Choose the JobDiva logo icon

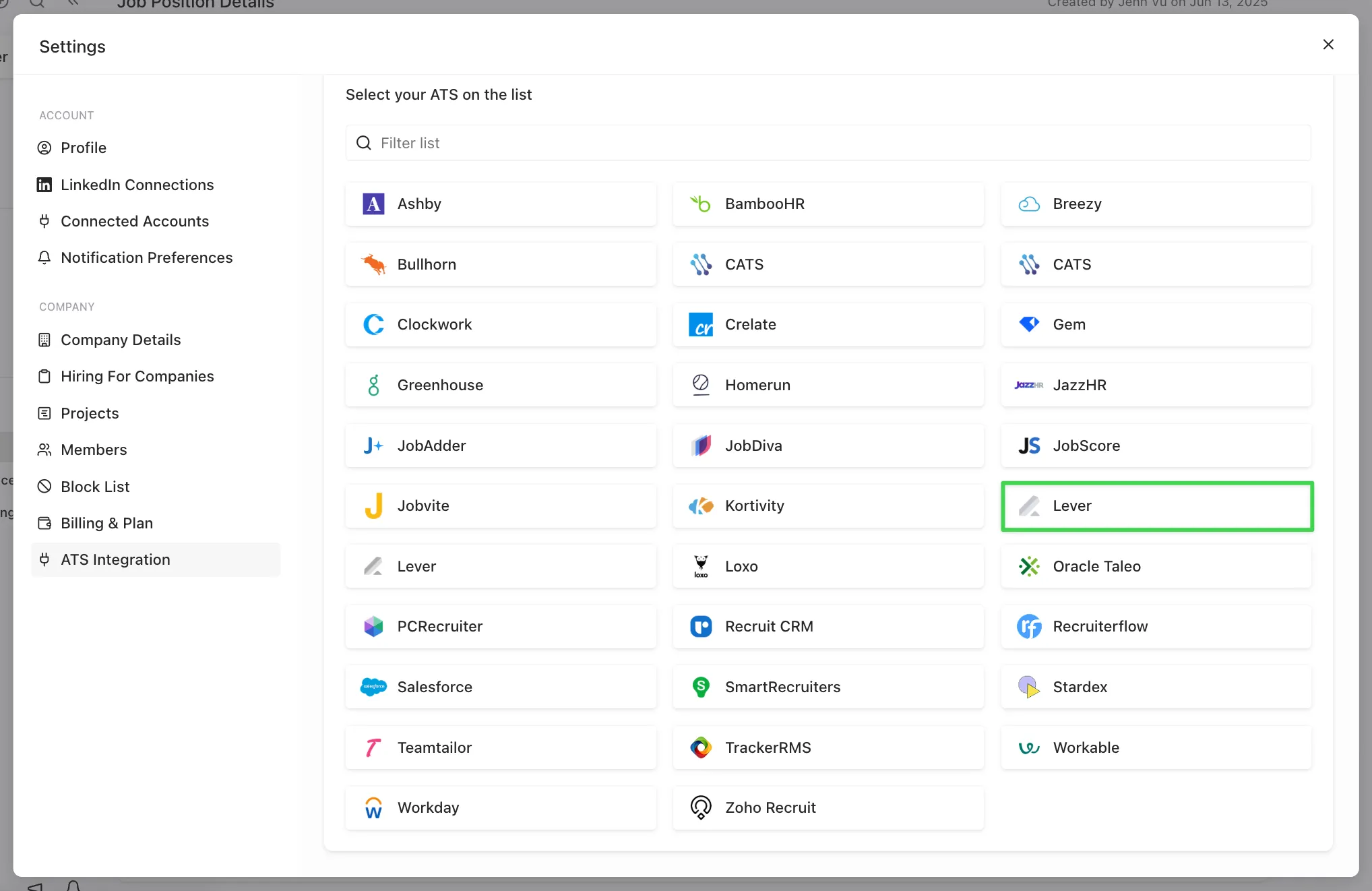point(701,445)
